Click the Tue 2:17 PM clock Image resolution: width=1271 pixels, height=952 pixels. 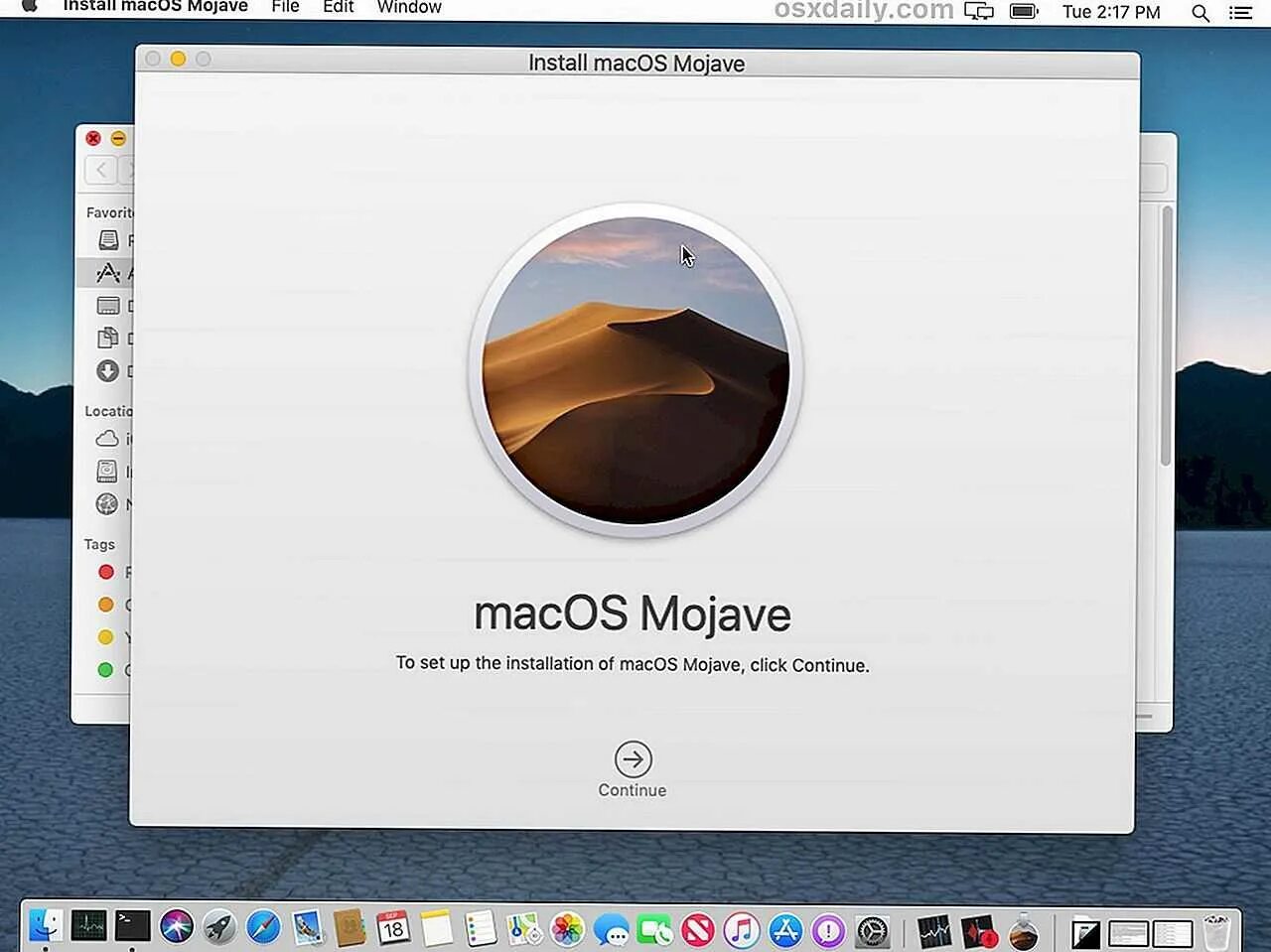coord(1111,12)
